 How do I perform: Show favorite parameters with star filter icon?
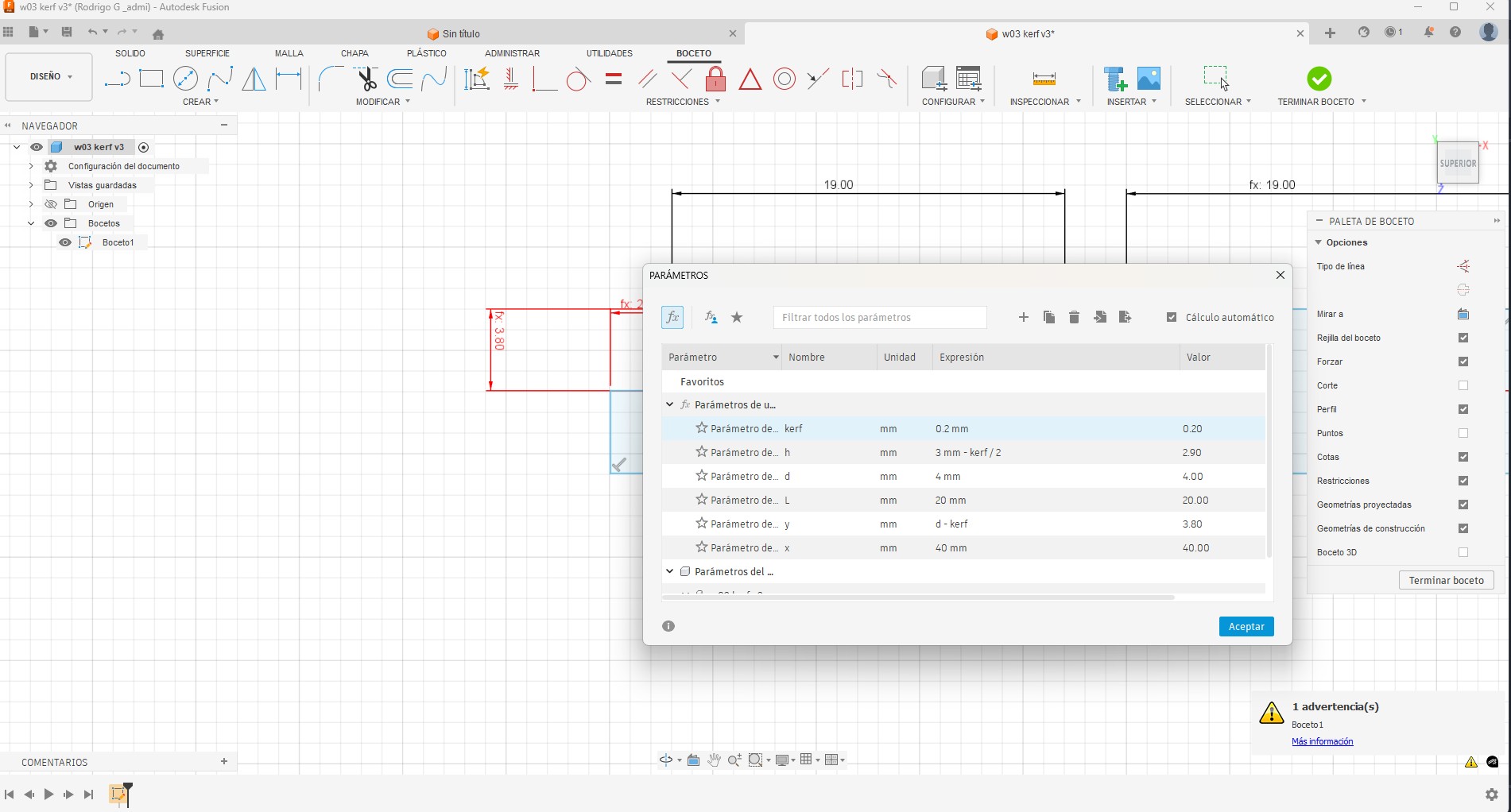click(737, 318)
